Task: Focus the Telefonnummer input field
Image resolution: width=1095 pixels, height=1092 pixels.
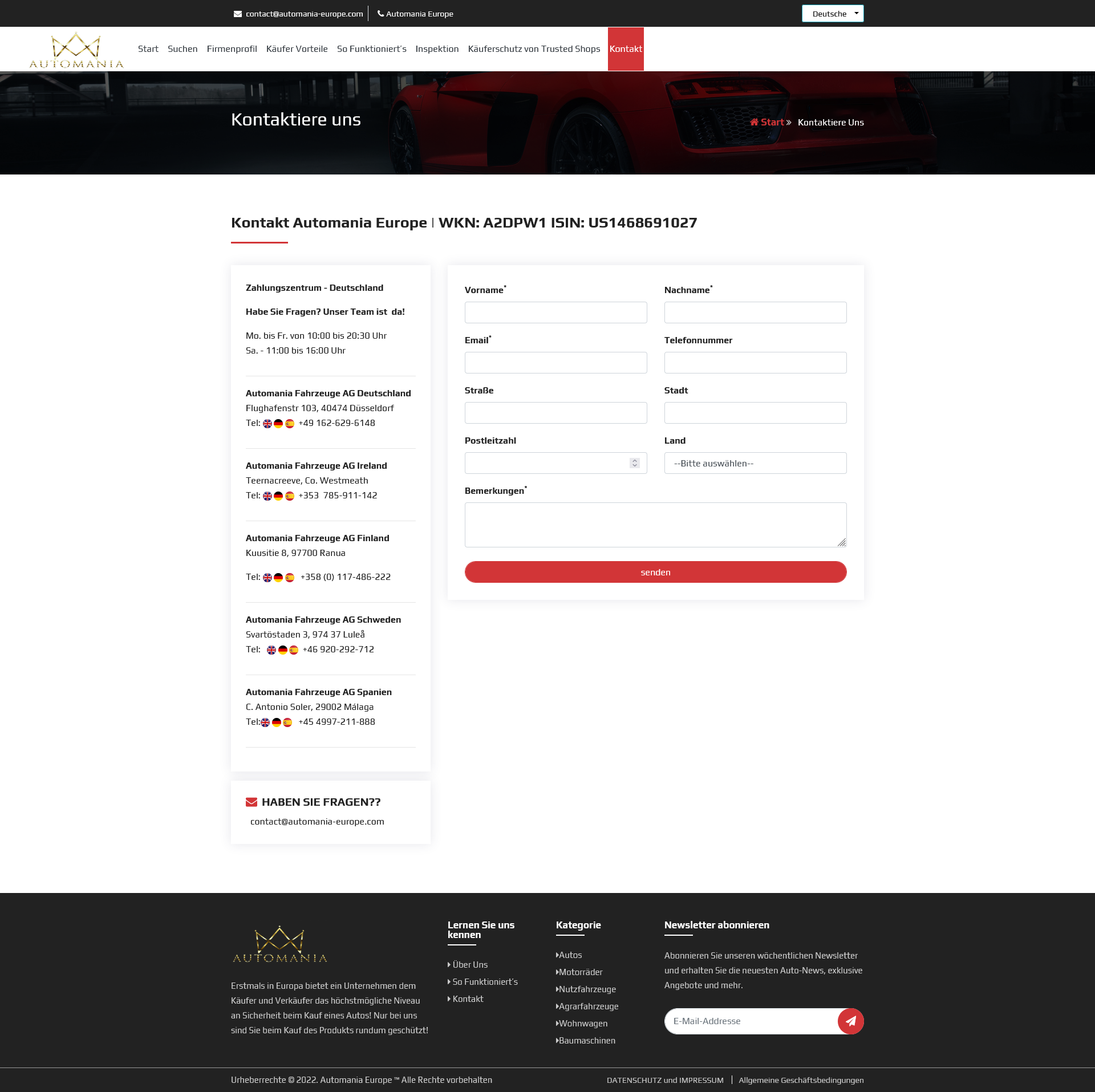Action: click(x=756, y=363)
